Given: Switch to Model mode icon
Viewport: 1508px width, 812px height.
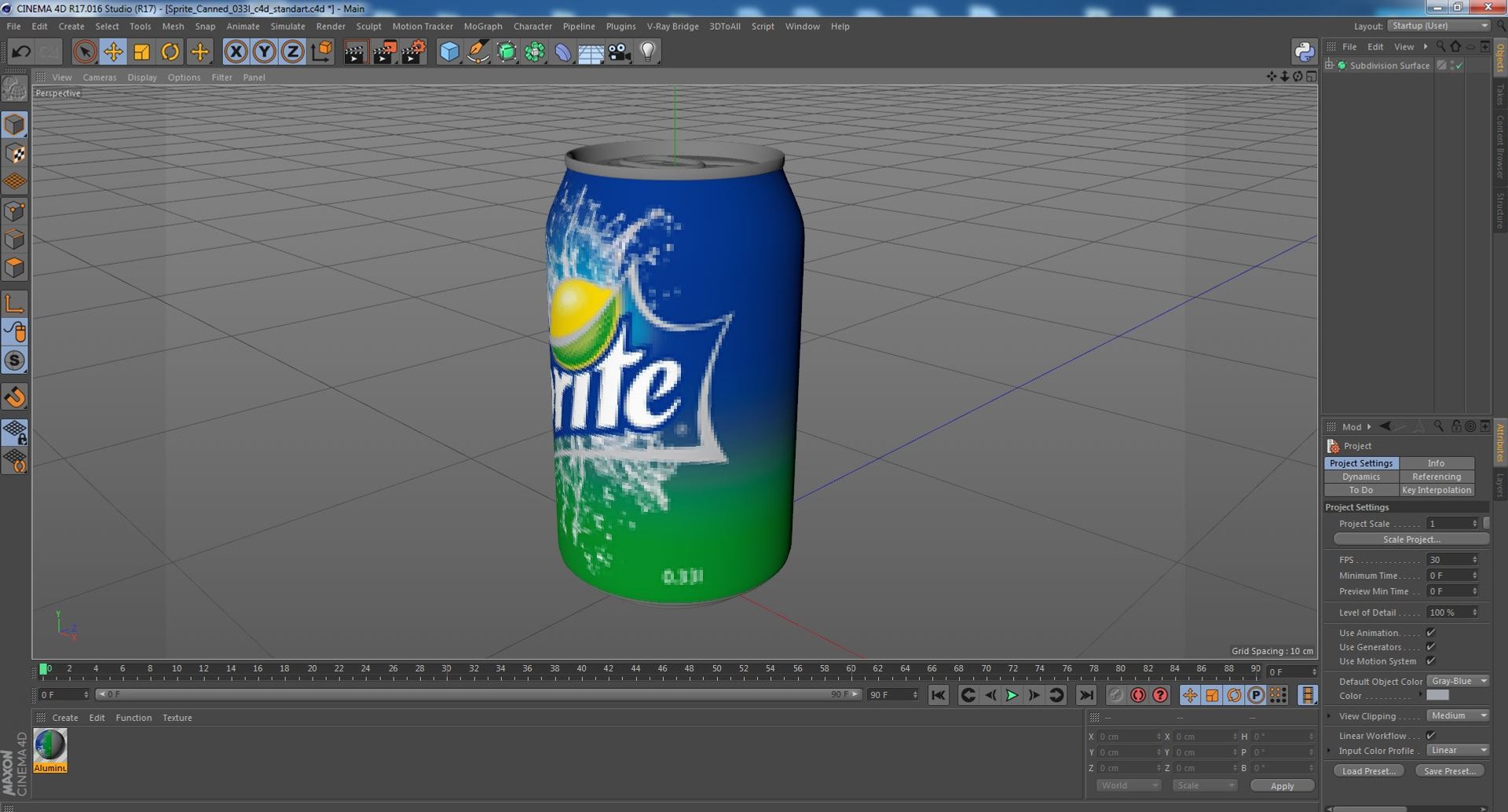Looking at the screenshot, I should [15, 125].
